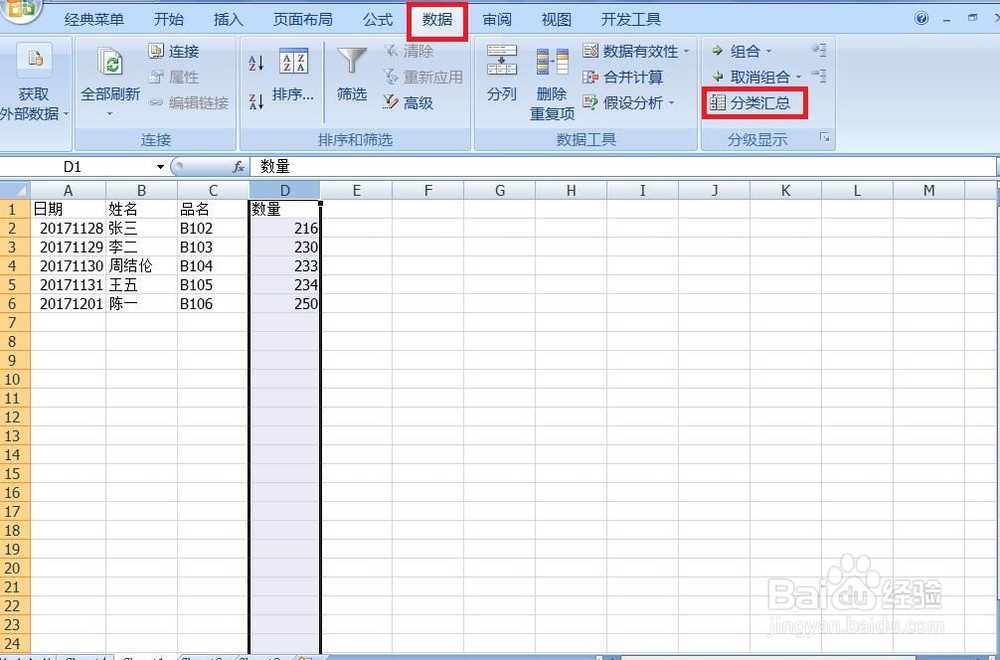Switch to the 开始 tab

pyautogui.click(x=169, y=20)
